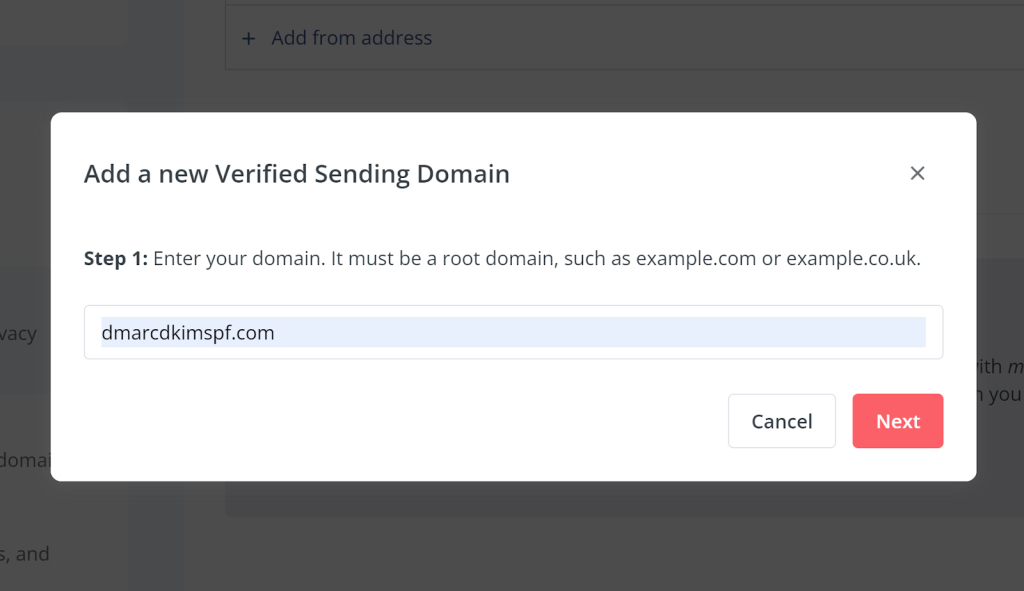The height and width of the screenshot is (591, 1024).
Task: Click the "example.co.uk" text in the instructions
Action: [x=850, y=259]
